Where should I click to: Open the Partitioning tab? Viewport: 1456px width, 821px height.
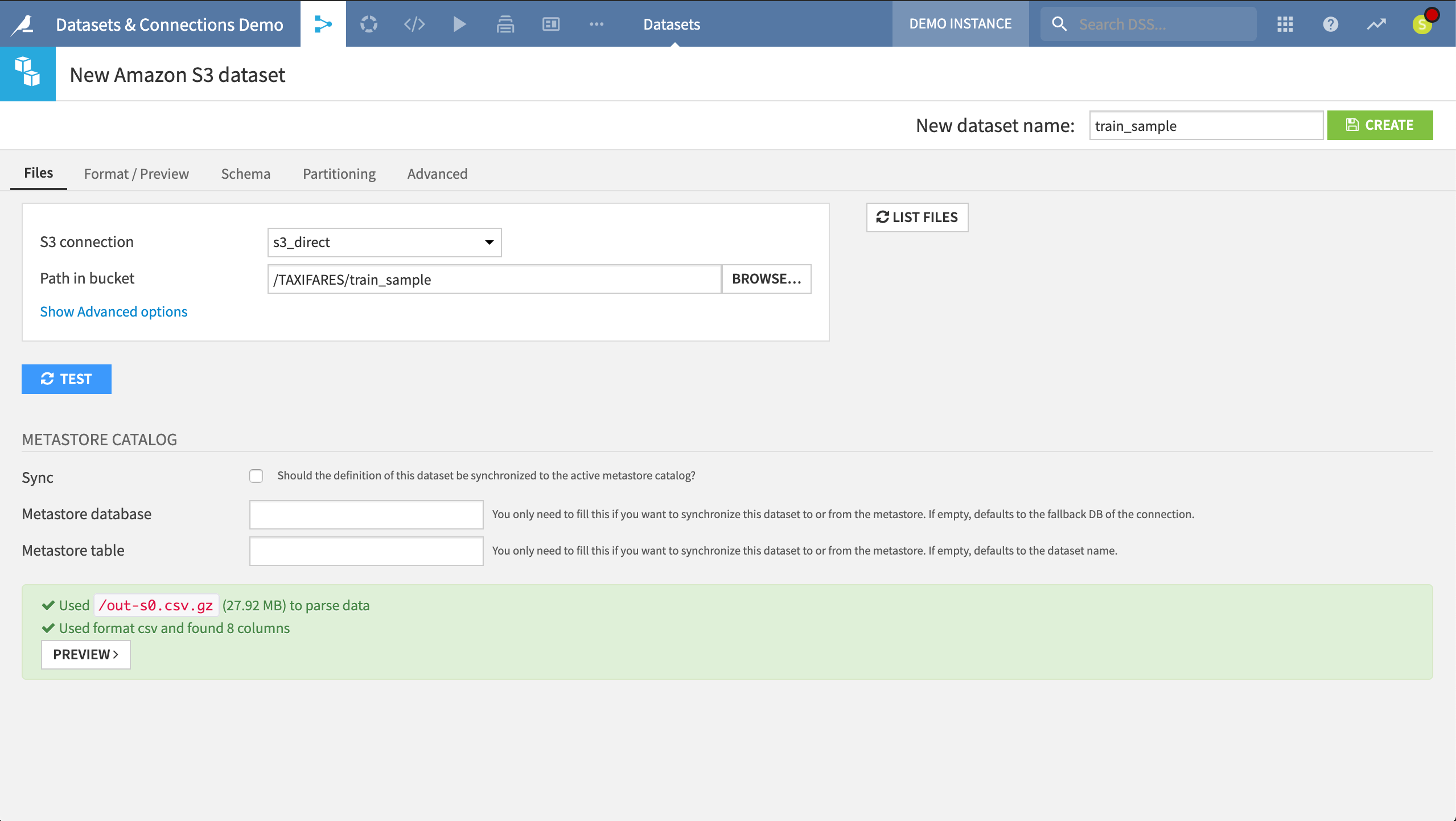338,174
